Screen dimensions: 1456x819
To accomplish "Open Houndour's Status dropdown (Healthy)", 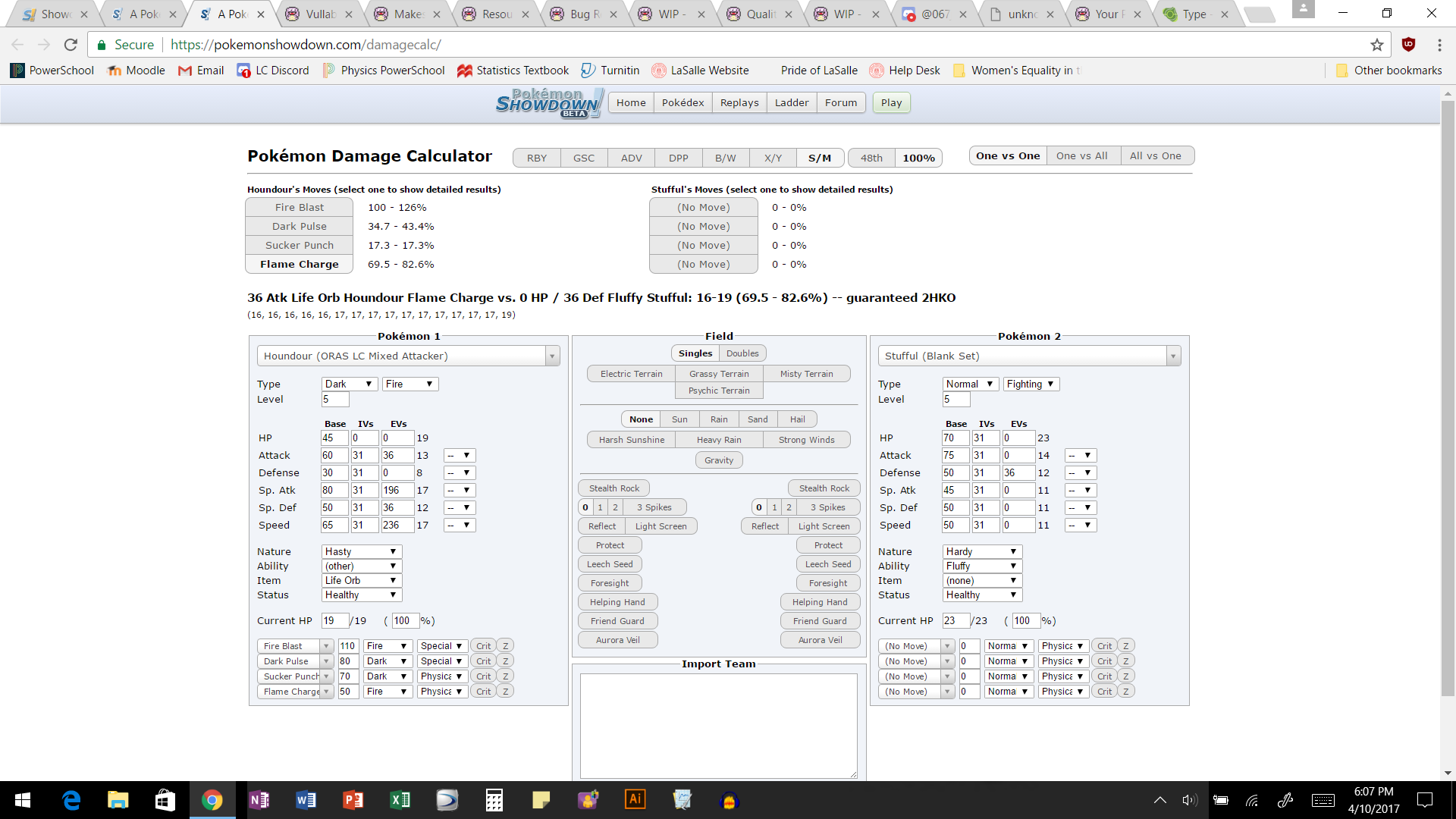I will [362, 595].
